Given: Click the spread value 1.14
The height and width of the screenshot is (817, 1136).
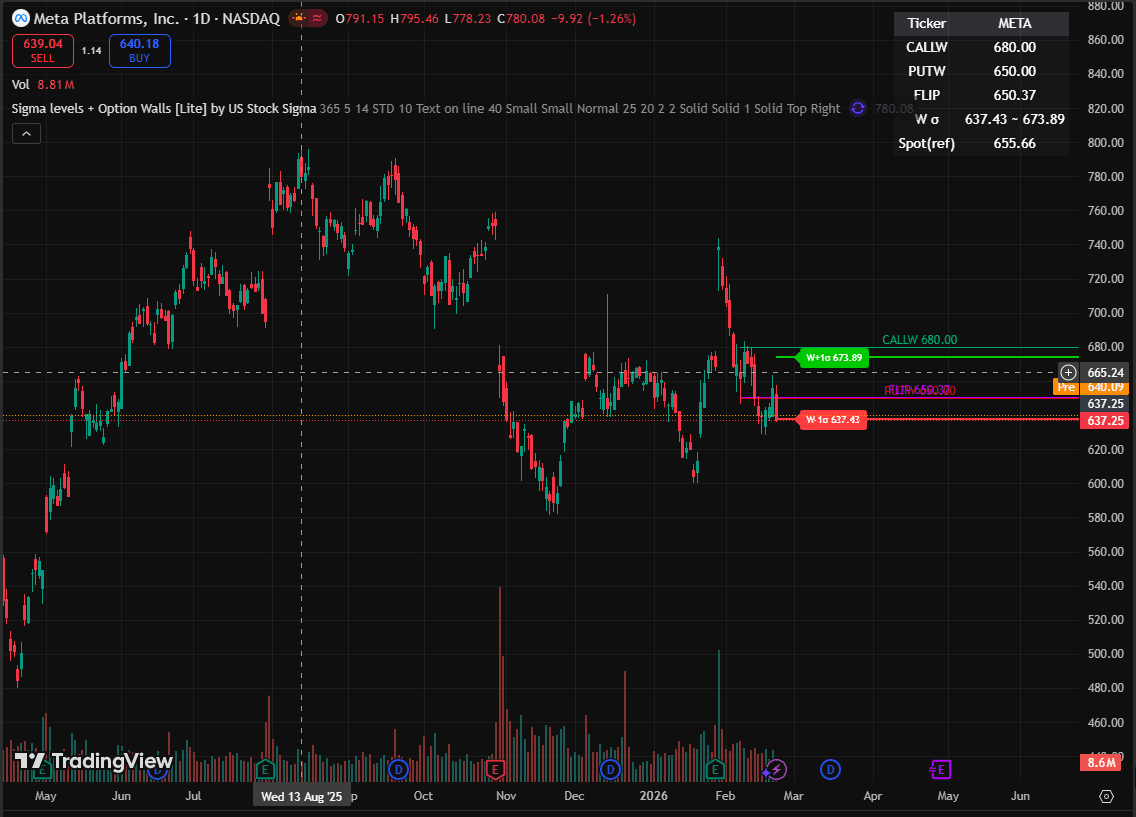Looking at the screenshot, I should 91,51.
